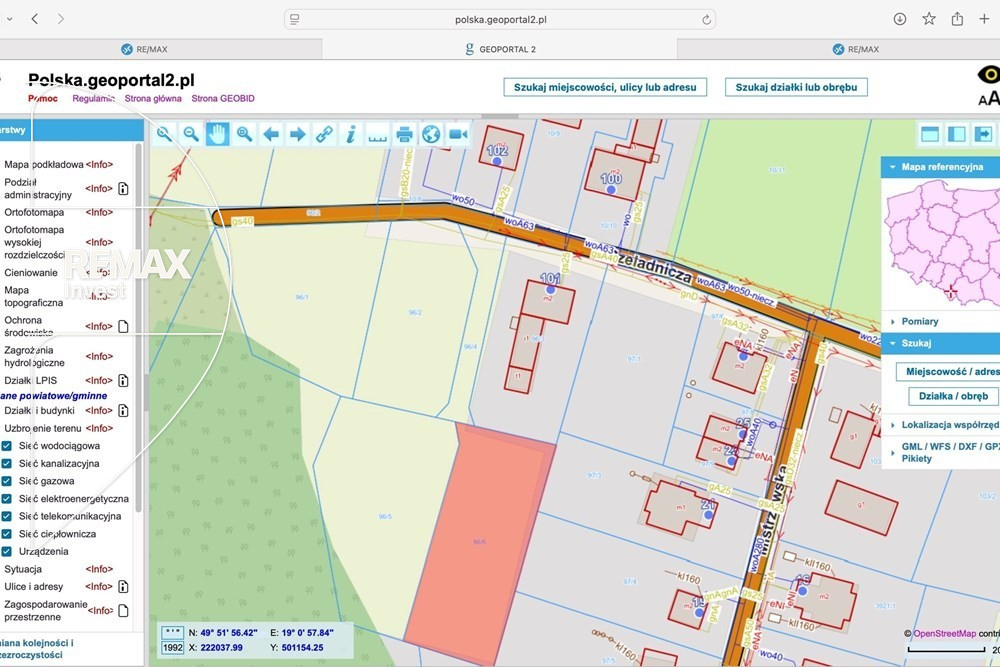
Task: Expand Lokalizacja współrzędnych section
Action: tap(944, 425)
